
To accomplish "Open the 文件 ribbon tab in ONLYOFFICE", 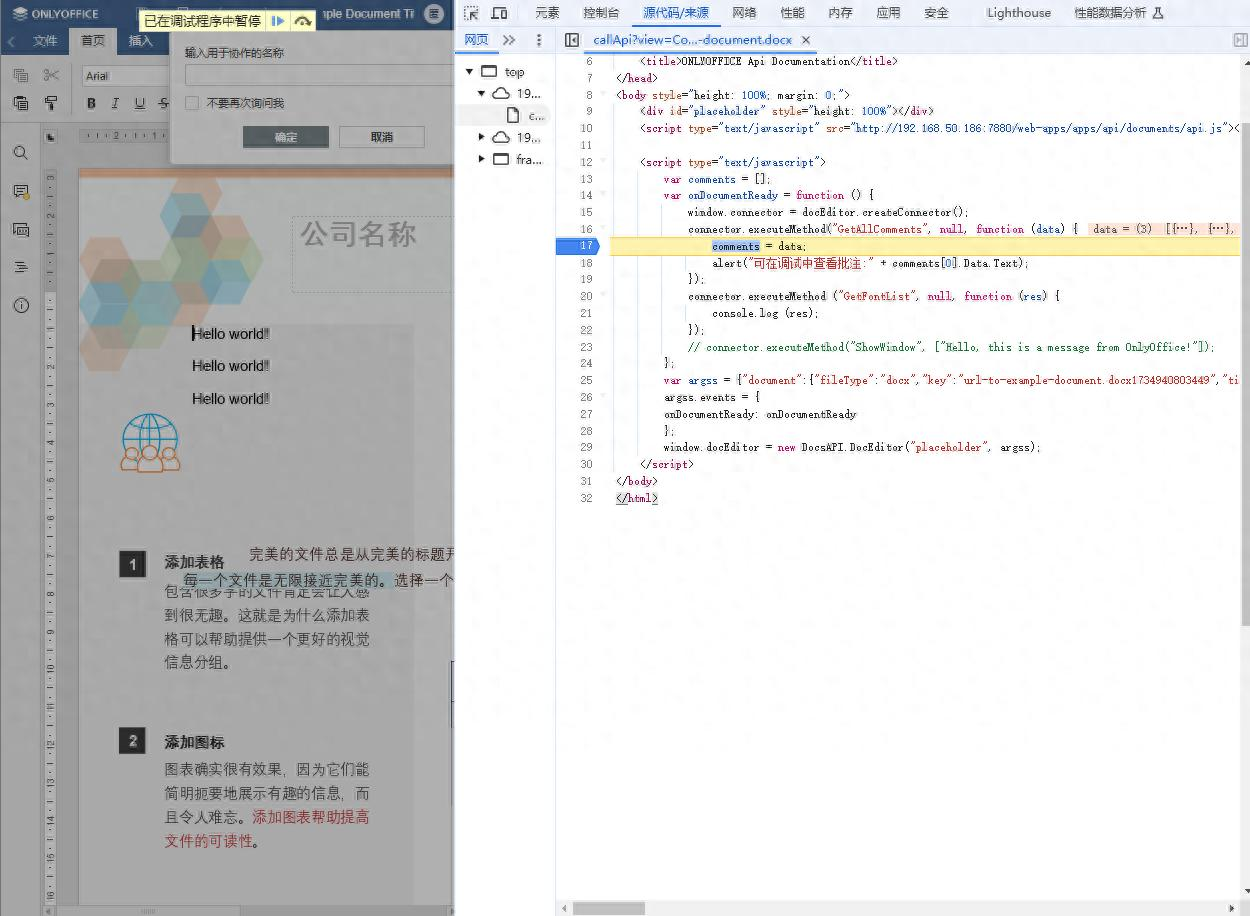I will coord(45,41).
